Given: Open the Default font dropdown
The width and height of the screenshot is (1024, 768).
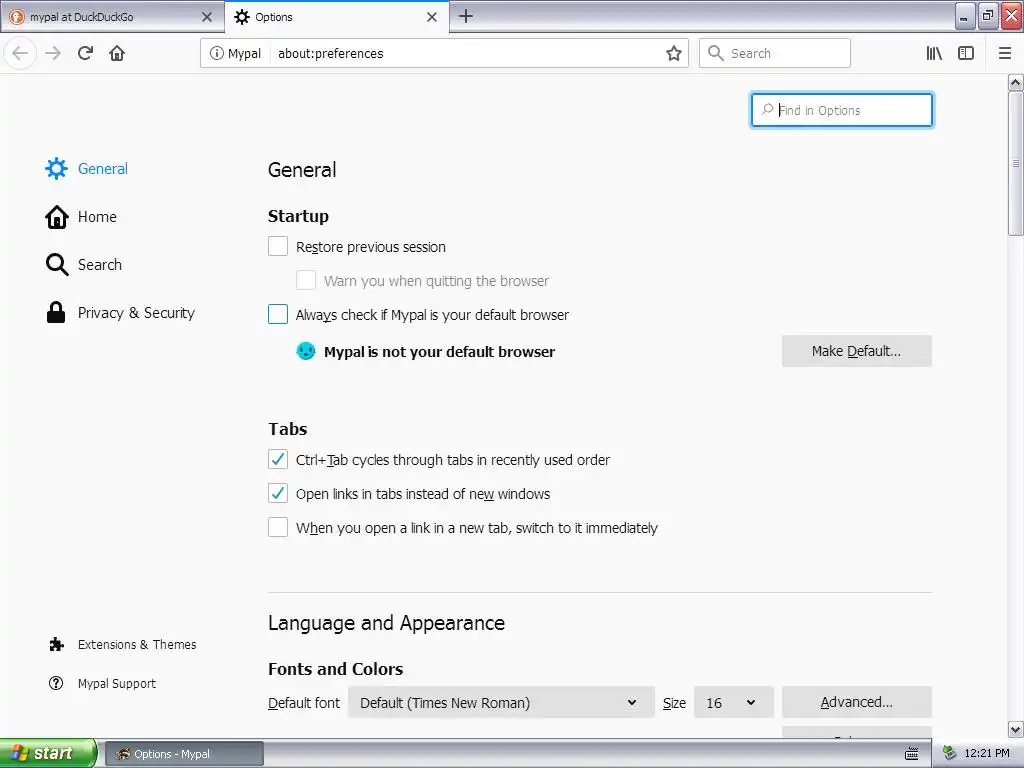Looking at the screenshot, I should click(x=501, y=702).
